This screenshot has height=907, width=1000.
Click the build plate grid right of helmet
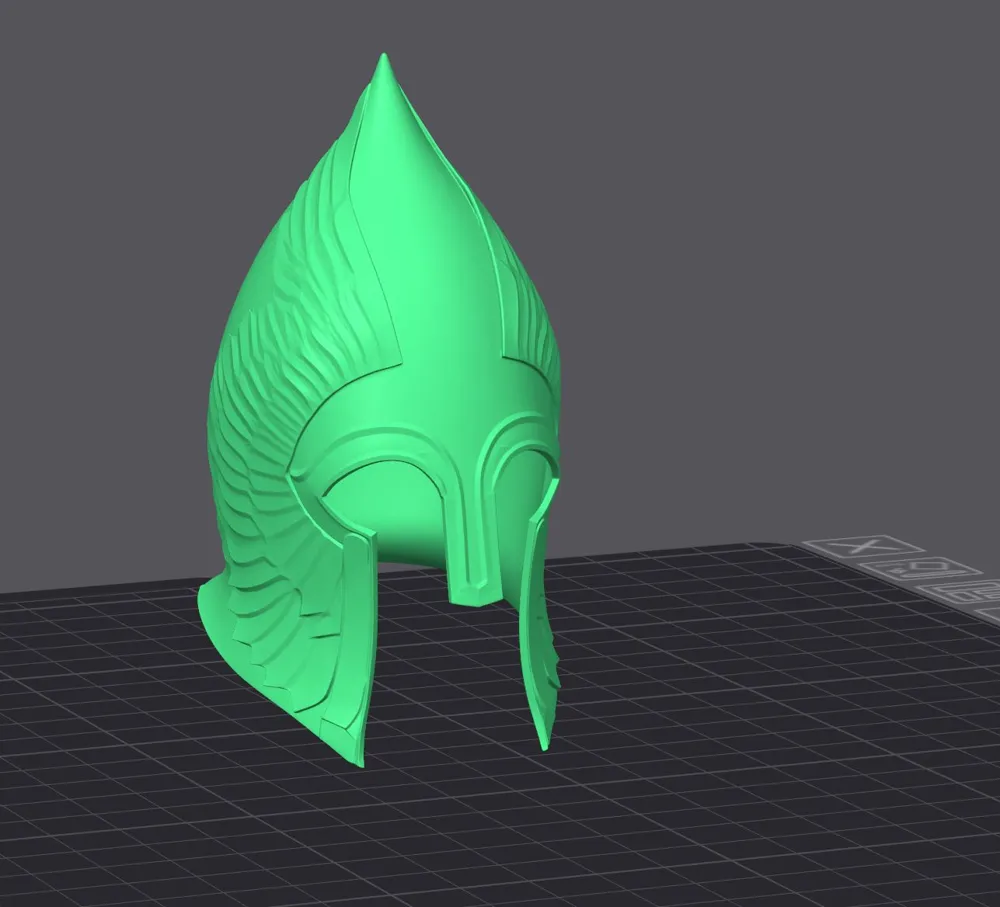tap(750, 700)
